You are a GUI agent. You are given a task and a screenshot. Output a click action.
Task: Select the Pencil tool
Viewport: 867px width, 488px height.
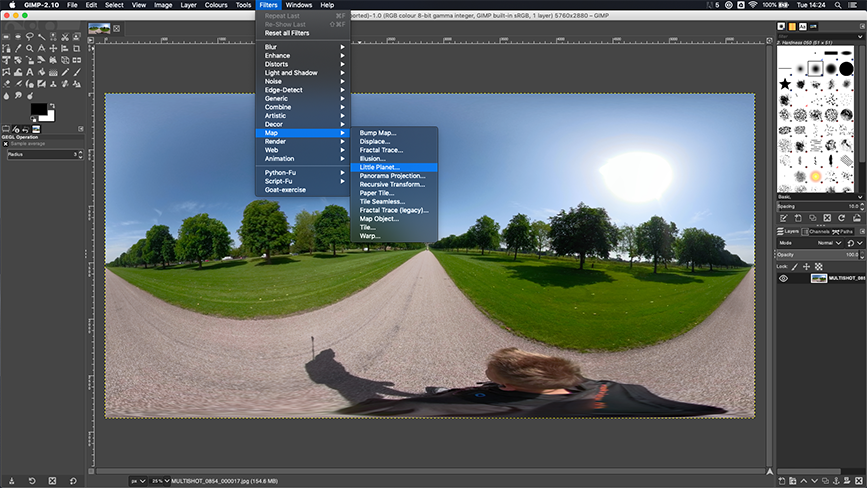click(65, 72)
